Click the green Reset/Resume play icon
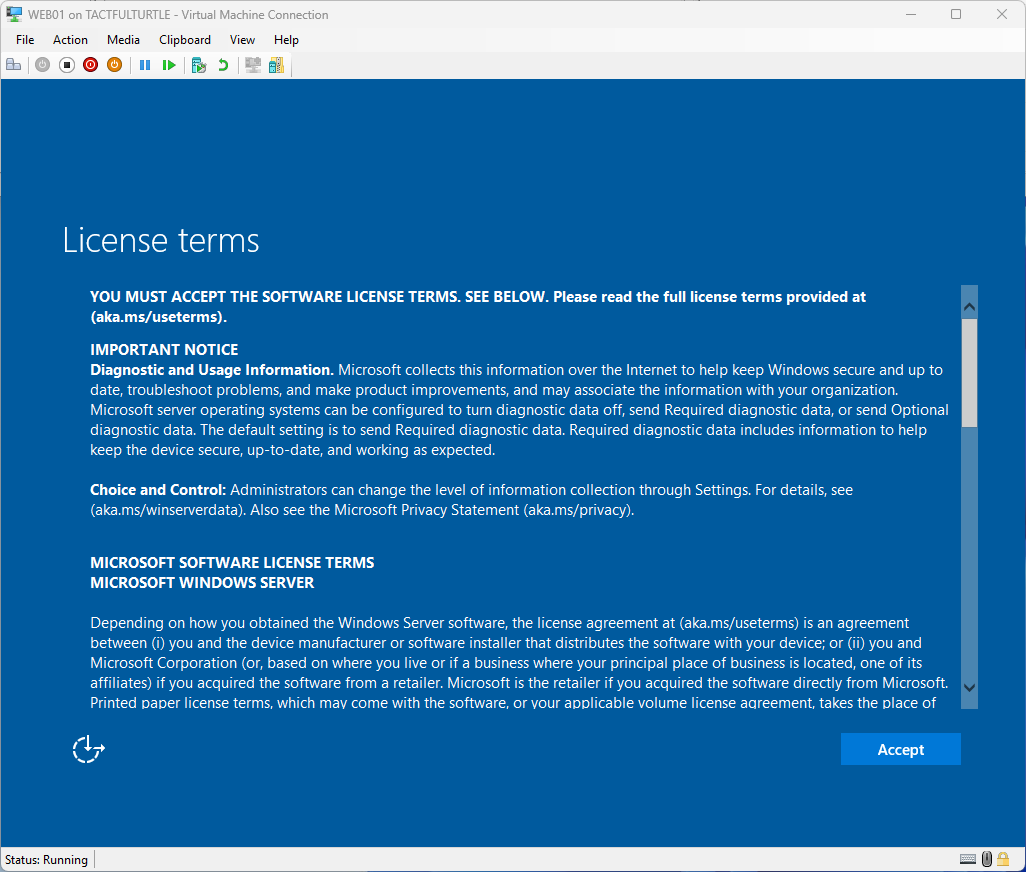The width and height of the screenshot is (1026, 872). pyautogui.click(x=169, y=65)
